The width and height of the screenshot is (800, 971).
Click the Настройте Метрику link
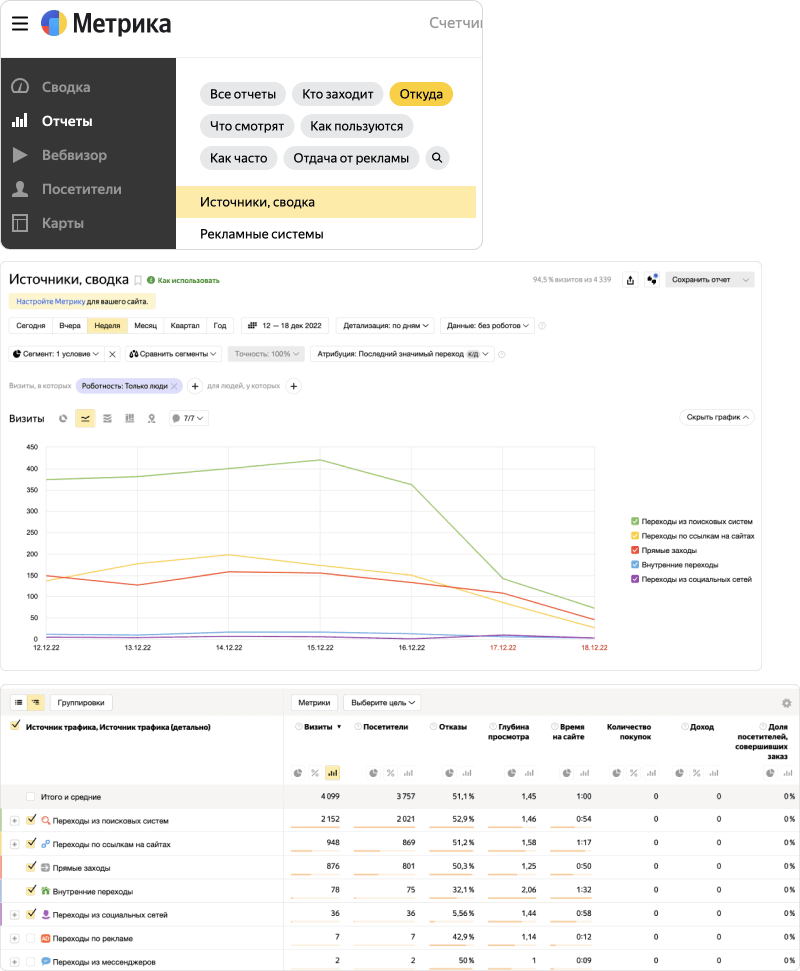click(50, 300)
